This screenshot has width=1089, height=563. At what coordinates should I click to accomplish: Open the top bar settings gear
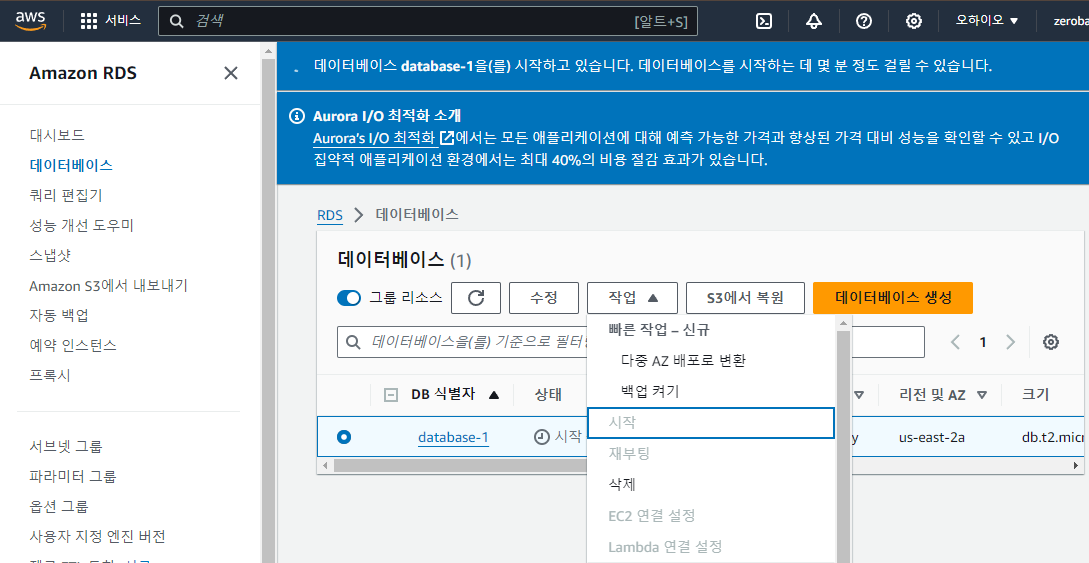coord(913,21)
